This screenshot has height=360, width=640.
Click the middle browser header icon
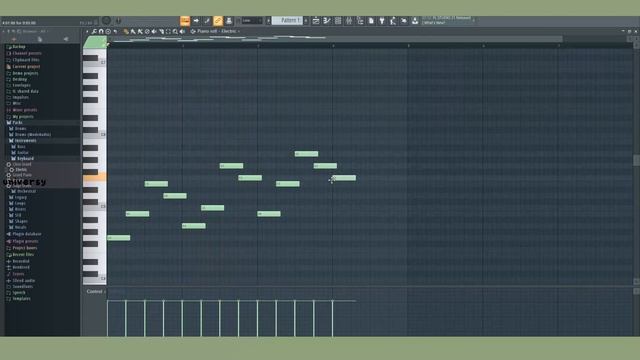[x=40, y=39]
